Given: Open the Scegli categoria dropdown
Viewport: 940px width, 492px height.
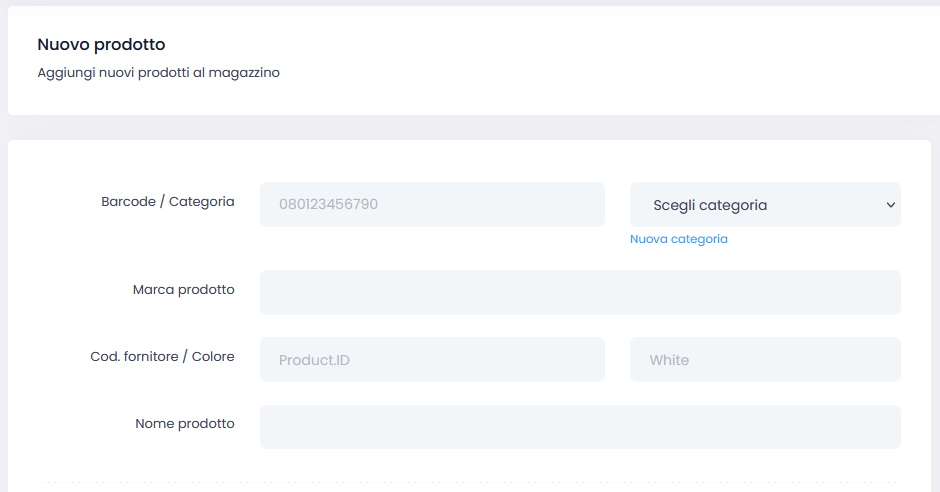Looking at the screenshot, I should 764,204.
